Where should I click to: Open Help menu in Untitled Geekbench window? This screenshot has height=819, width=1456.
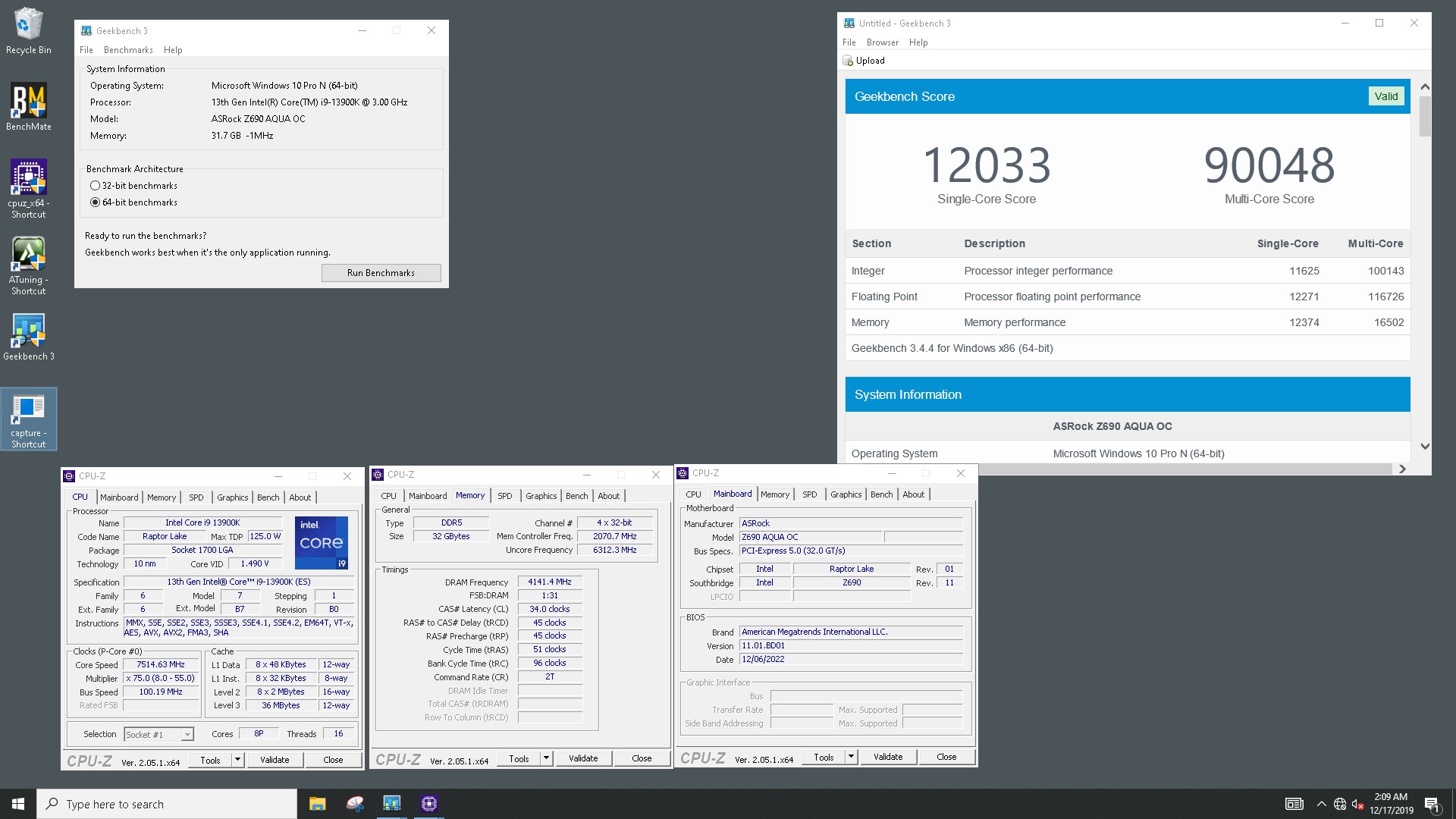pos(918,42)
